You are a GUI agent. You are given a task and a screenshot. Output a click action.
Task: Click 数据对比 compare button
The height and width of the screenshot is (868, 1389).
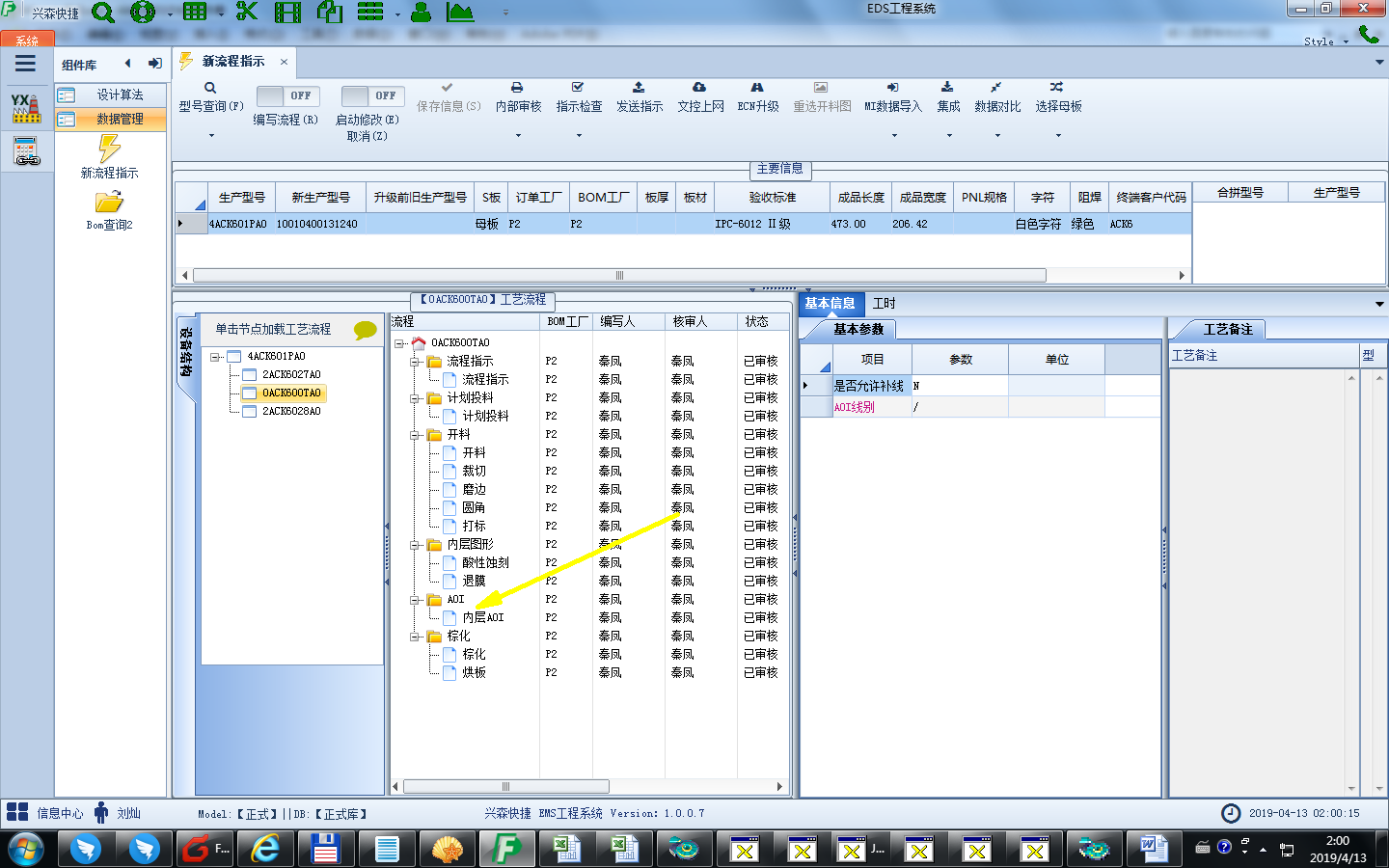(x=997, y=97)
